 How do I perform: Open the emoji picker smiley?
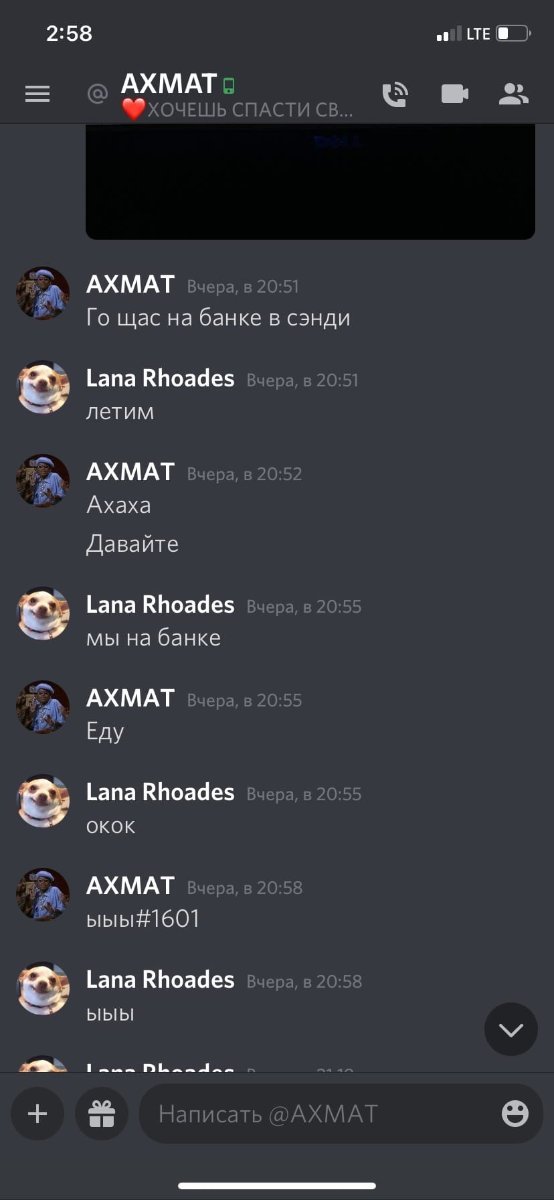(515, 1113)
